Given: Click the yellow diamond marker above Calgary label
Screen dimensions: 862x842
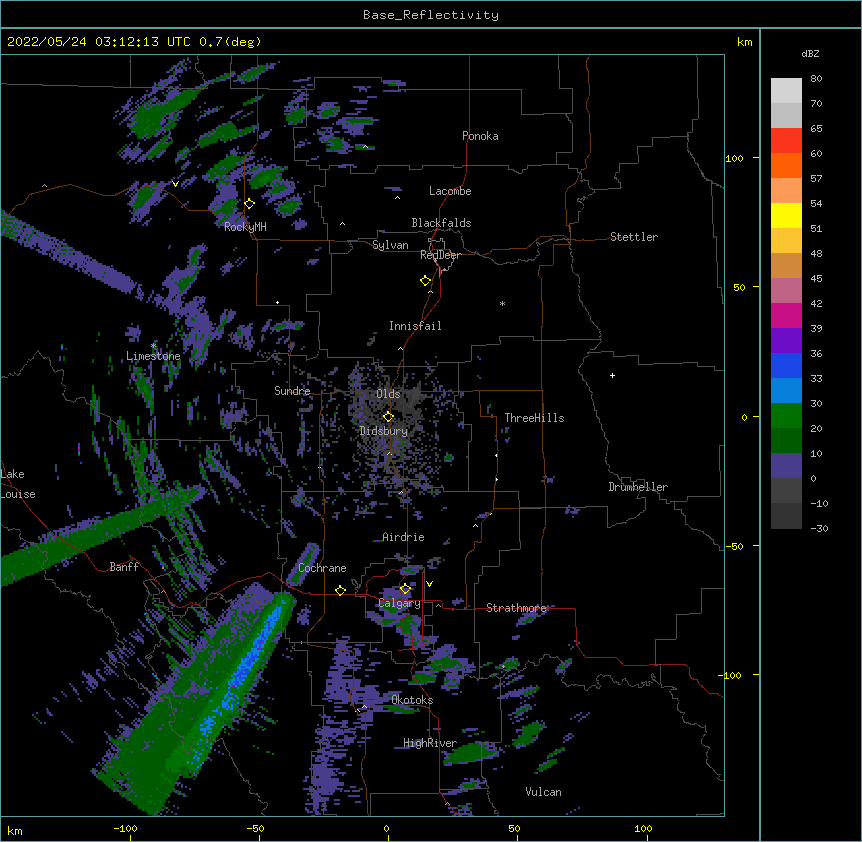Looking at the screenshot, I should (405, 589).
